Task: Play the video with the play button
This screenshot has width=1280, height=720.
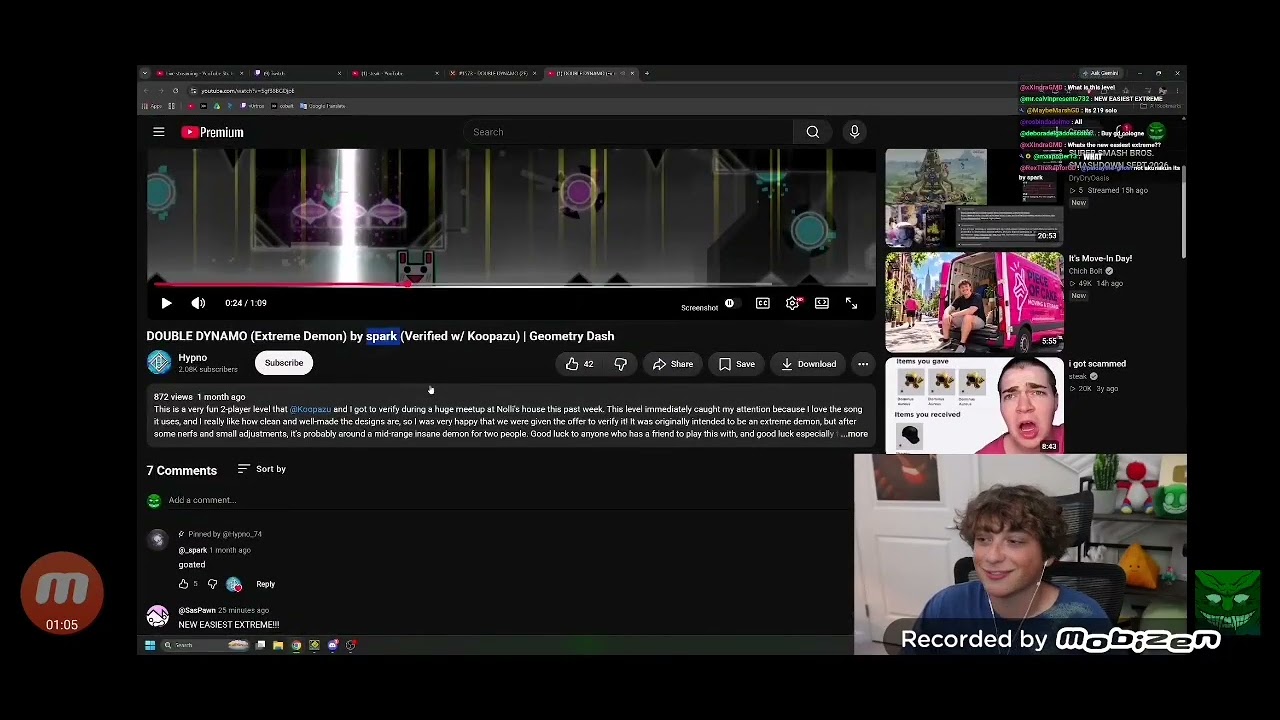Action: pos(166,303)
